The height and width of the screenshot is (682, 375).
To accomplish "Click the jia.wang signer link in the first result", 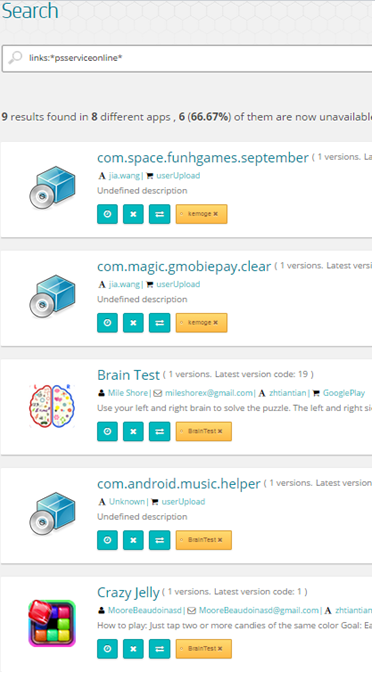I will (124, 176).
